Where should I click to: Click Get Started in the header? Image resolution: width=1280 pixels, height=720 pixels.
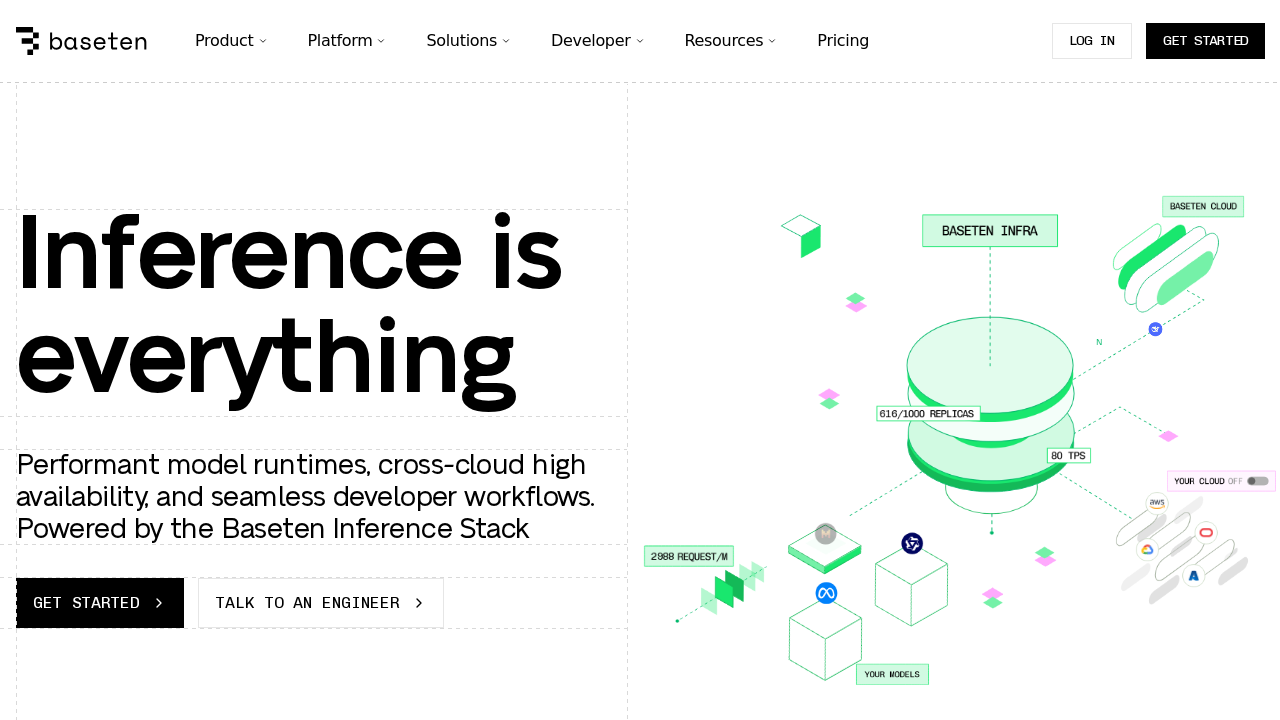(1205, 41)
